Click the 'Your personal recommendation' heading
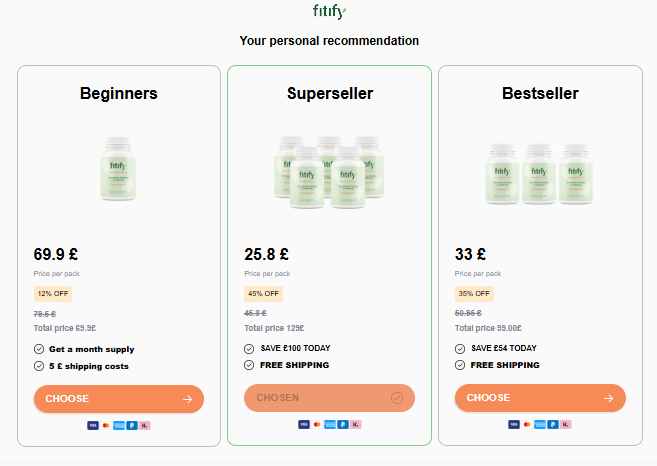 coord(329,41)
